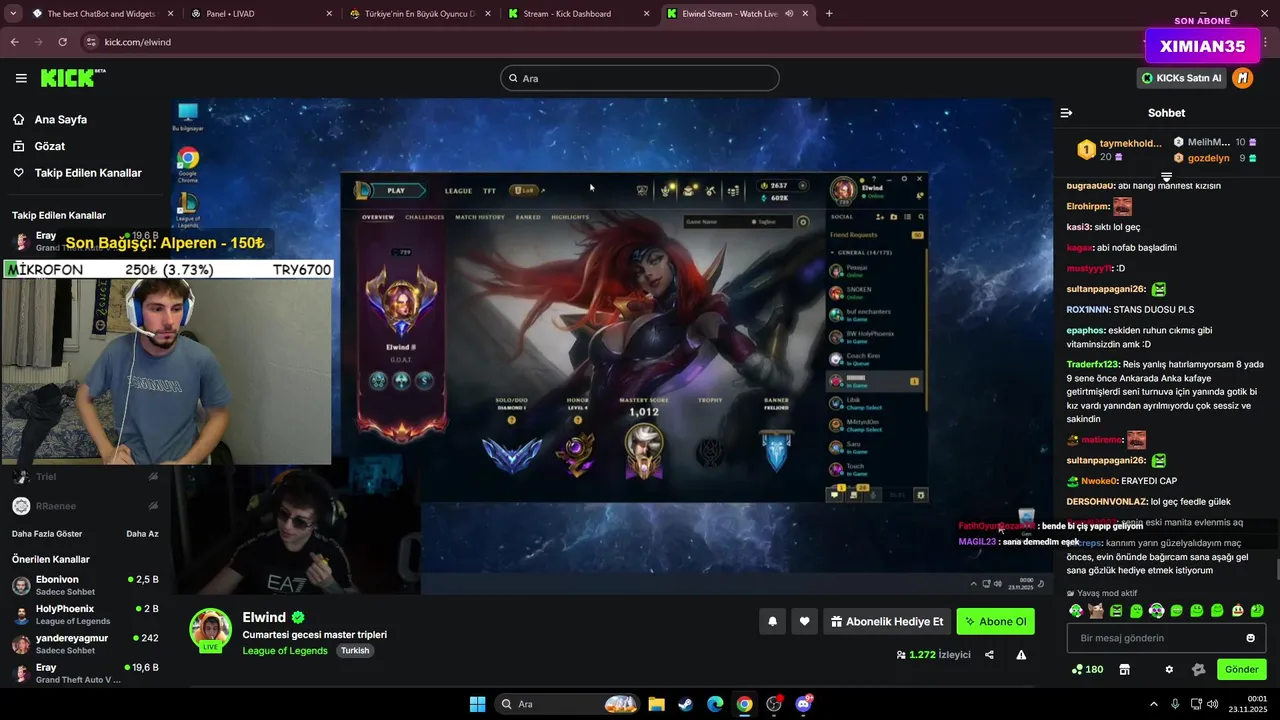Screen dimensions: 1280x720
Task: Click OBS Studio icon in taskbar
Action: point(774,704)
